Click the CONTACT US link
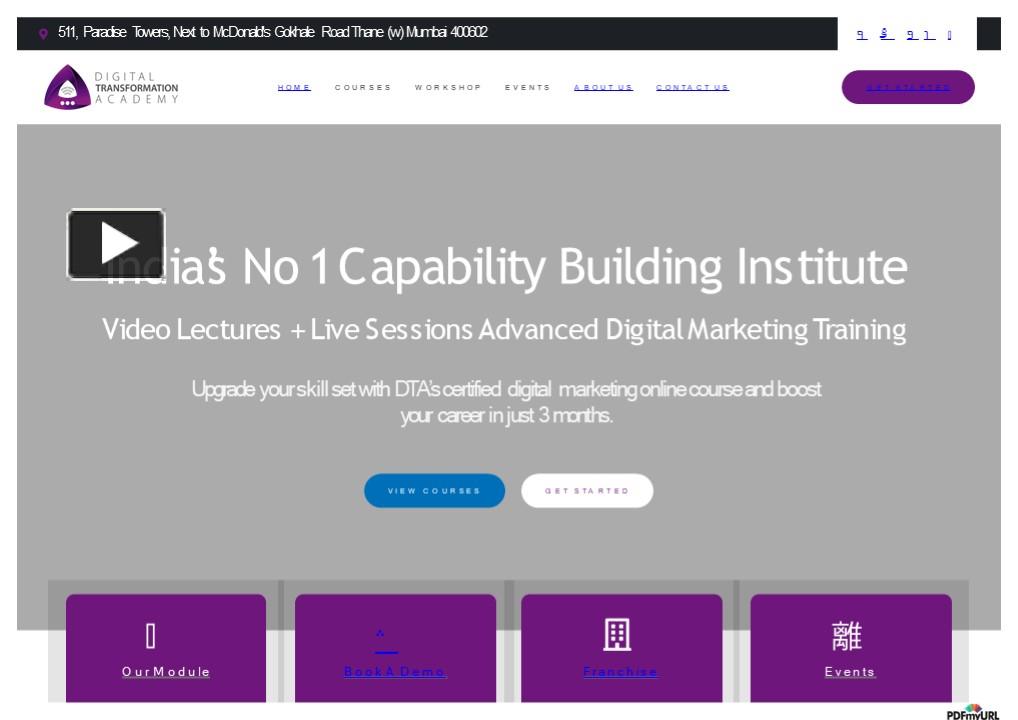 tap(692, 87)
